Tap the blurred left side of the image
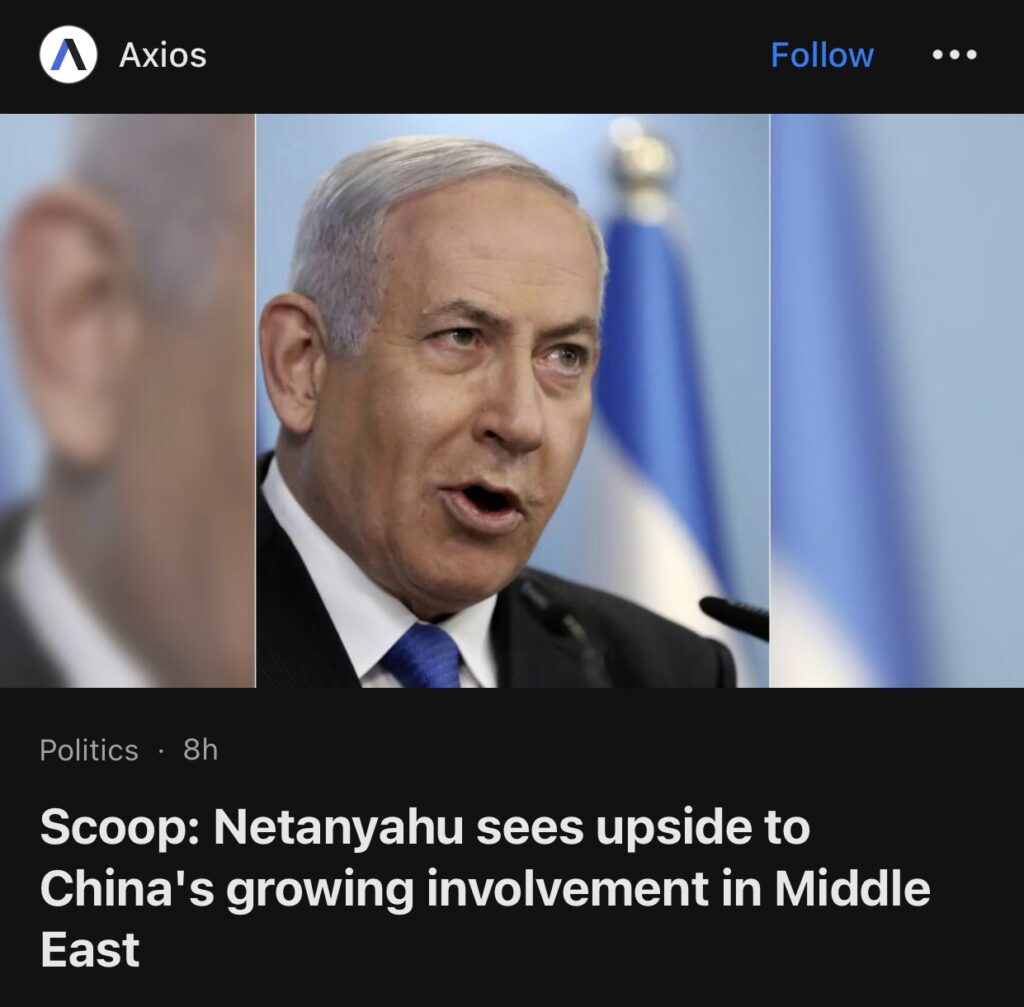The image size is (1024, 1007). [127, 400]
